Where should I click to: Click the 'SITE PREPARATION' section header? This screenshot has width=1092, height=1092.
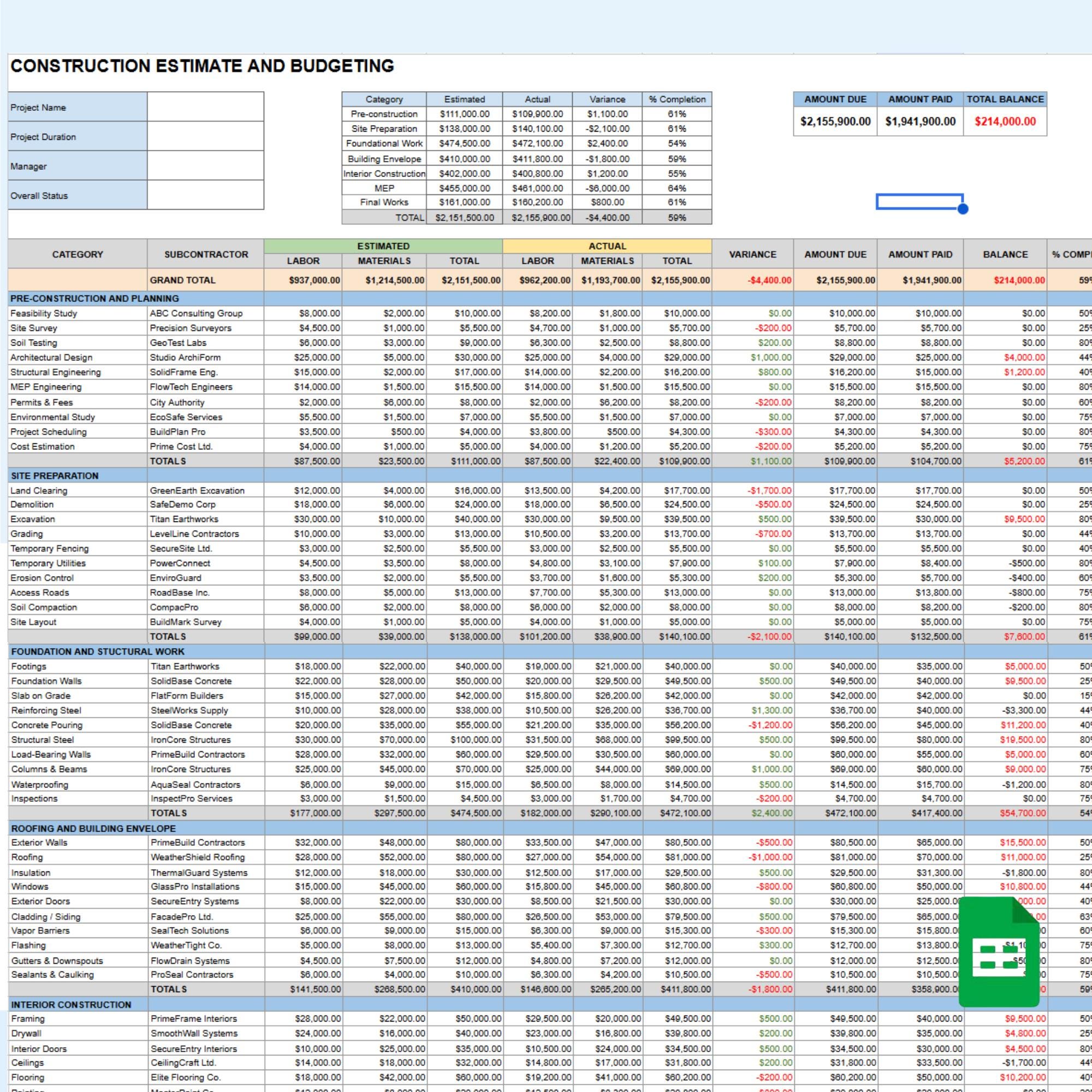[x=55, y=476]
